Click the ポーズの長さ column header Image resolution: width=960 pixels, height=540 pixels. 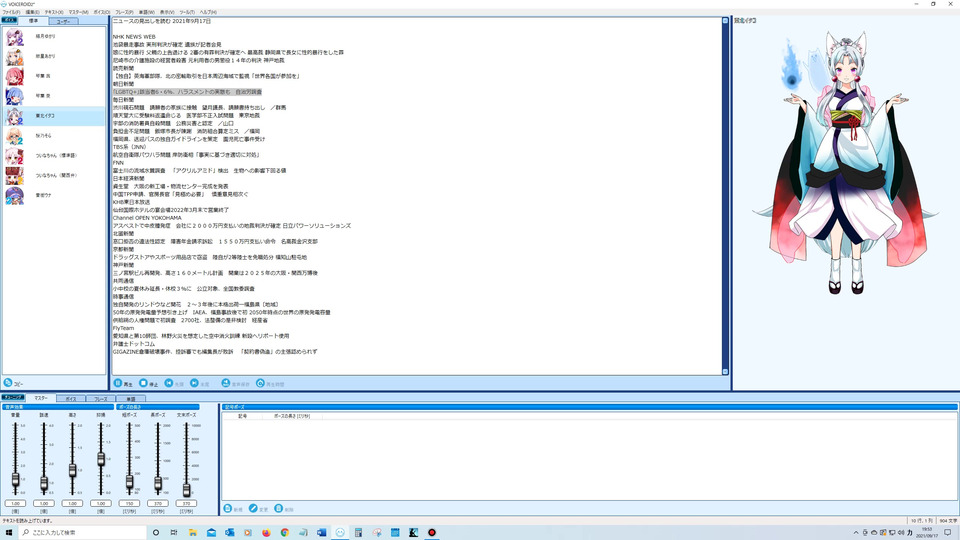click(x=292, y=416)
